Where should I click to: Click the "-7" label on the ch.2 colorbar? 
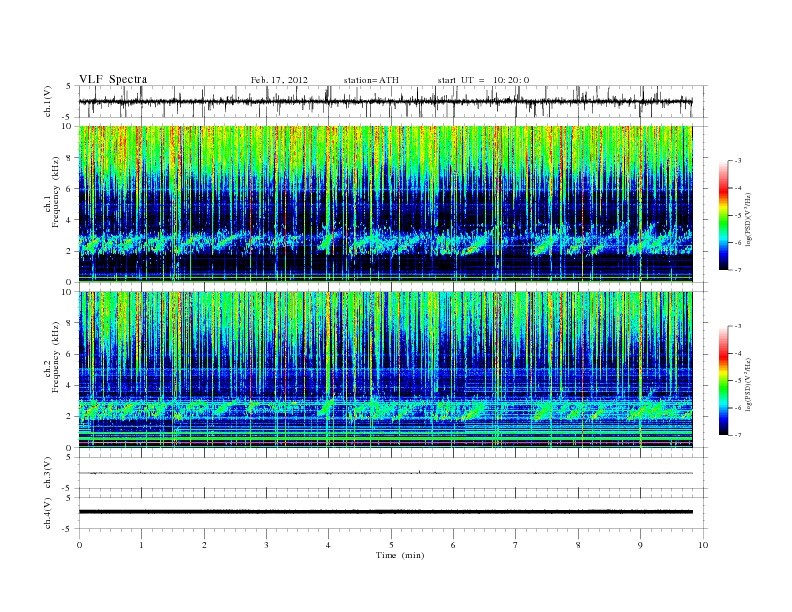pyautogui.click(x=738, y=435)
